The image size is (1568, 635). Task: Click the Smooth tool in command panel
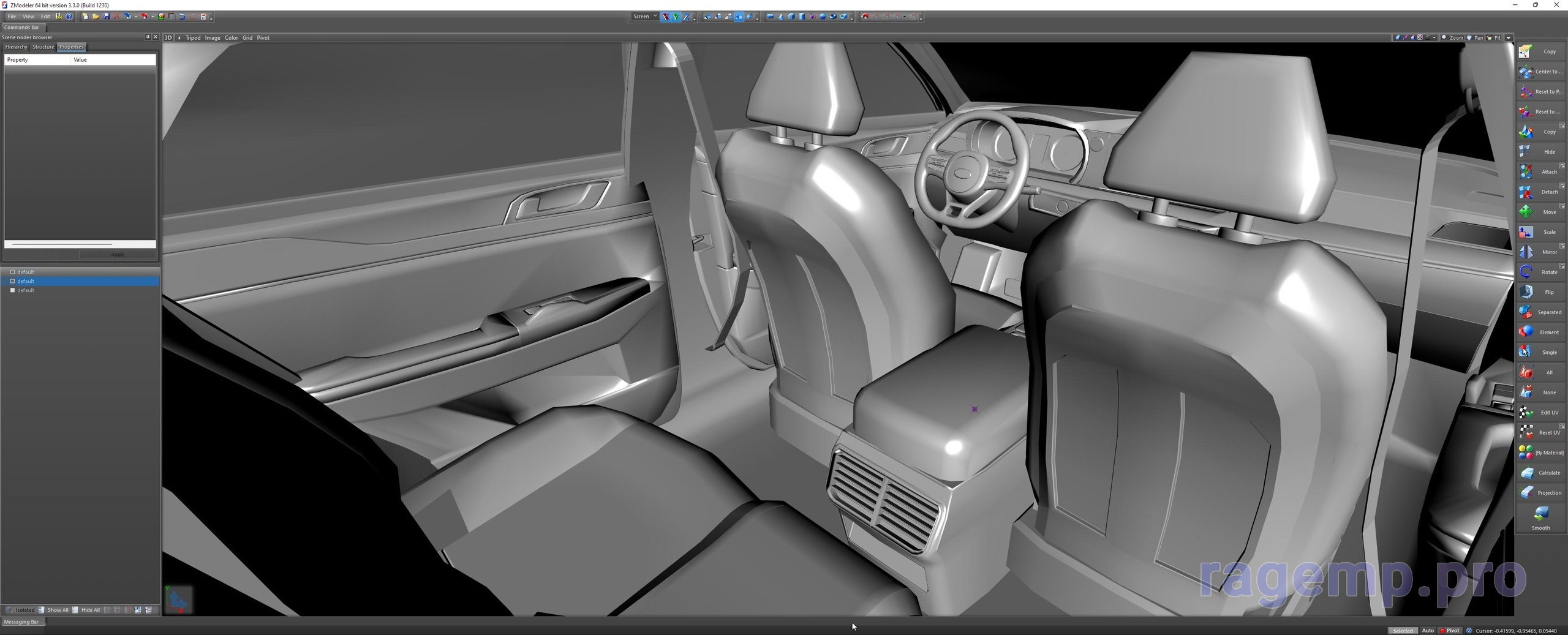click(1540, 517)
